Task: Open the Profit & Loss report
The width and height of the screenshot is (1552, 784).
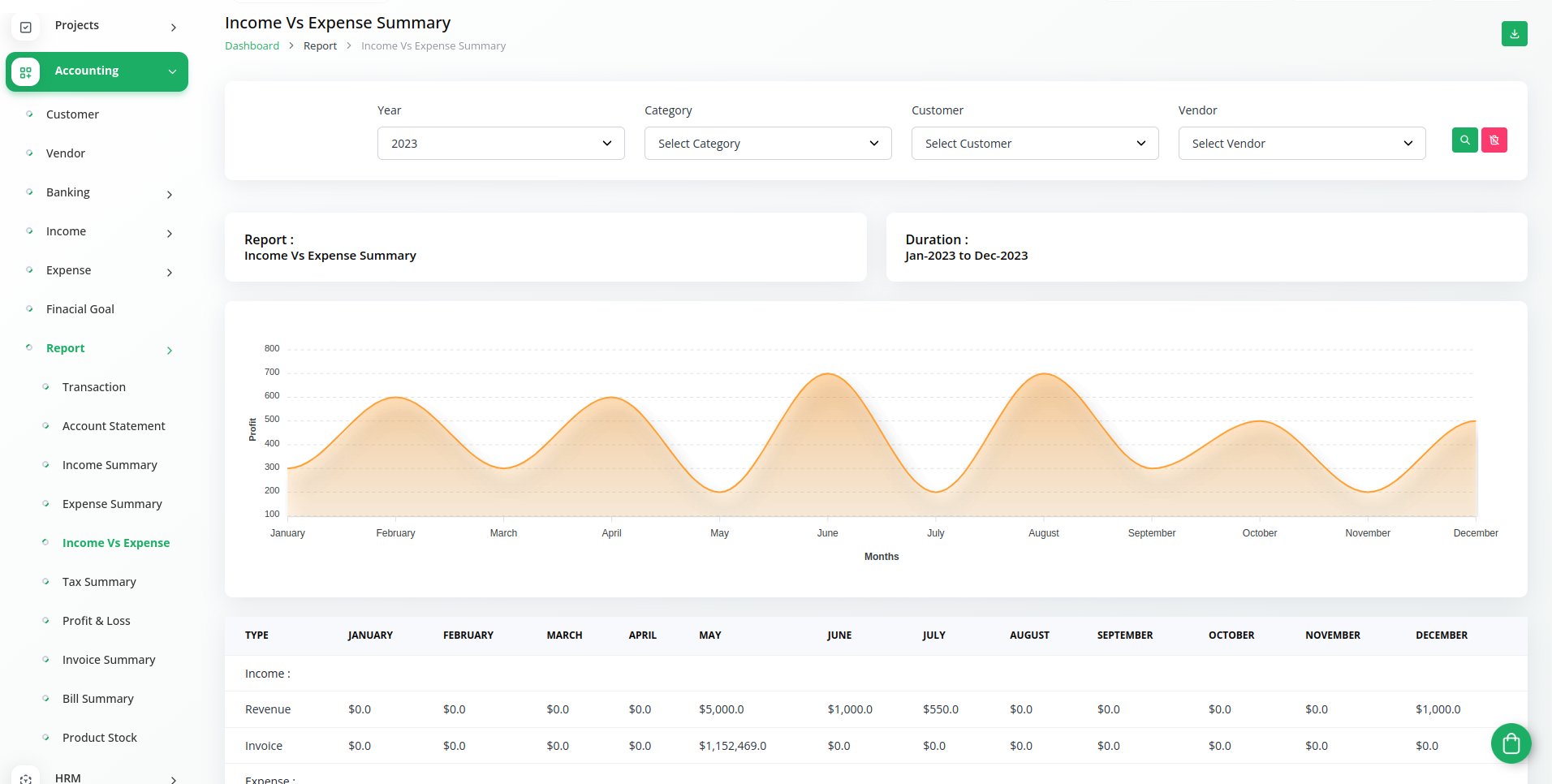Action: (96, 621)
